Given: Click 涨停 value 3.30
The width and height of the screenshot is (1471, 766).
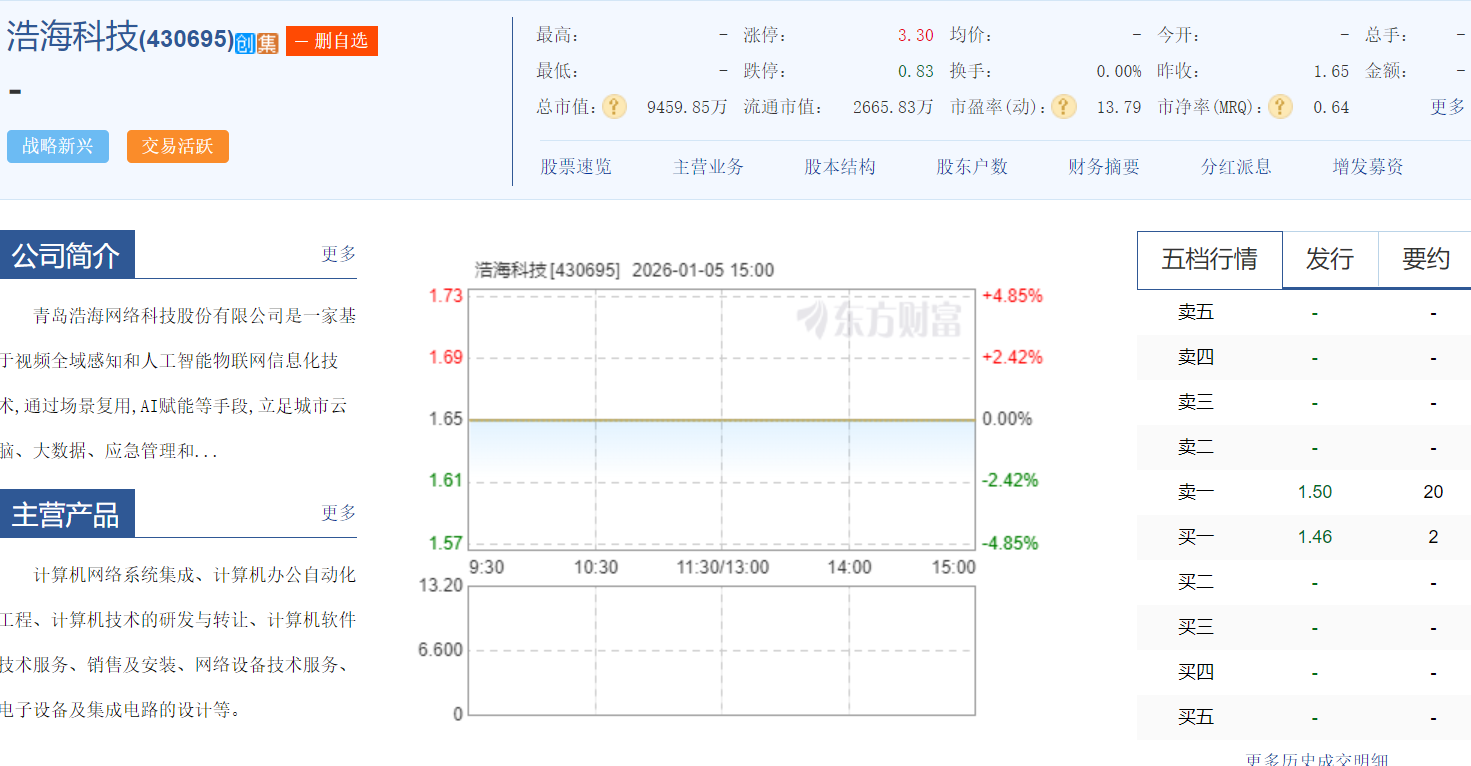Looking at the screenshot, I should pyautogui.click(x=915, y=35).
